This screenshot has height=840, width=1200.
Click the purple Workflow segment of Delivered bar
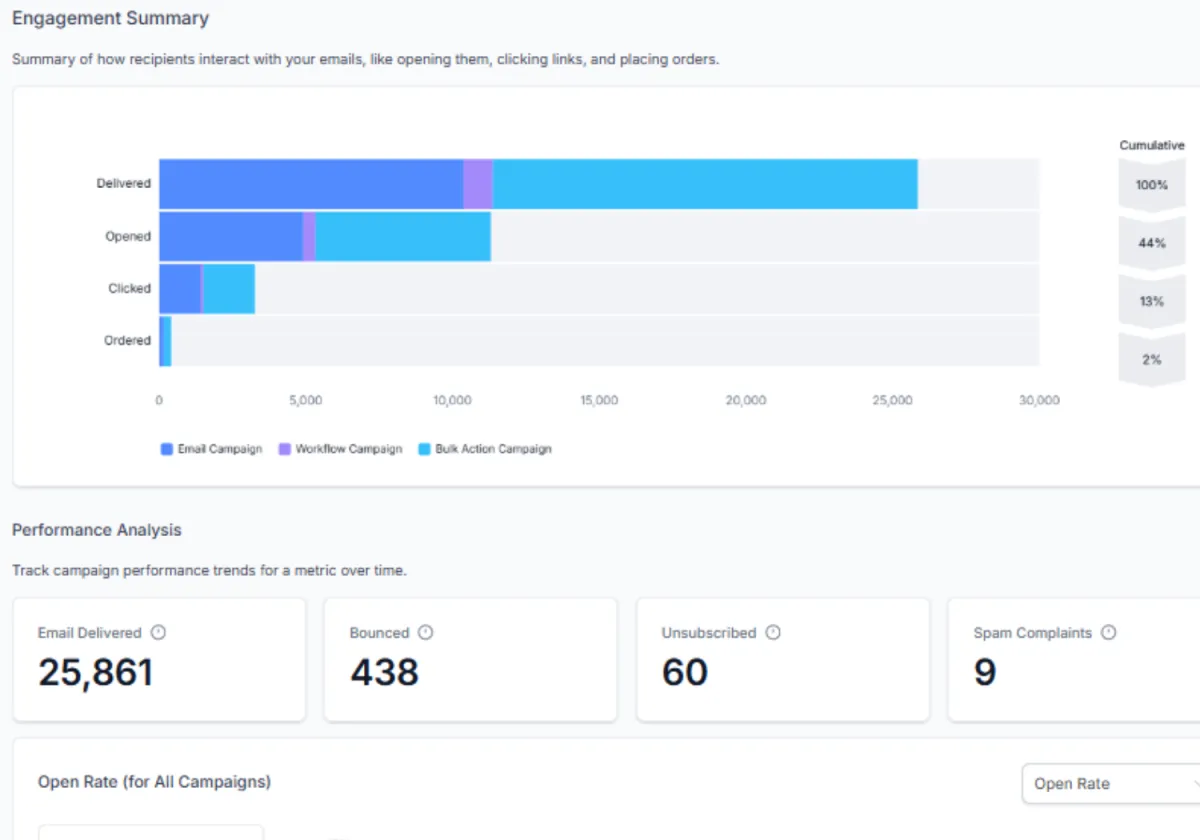478,184
